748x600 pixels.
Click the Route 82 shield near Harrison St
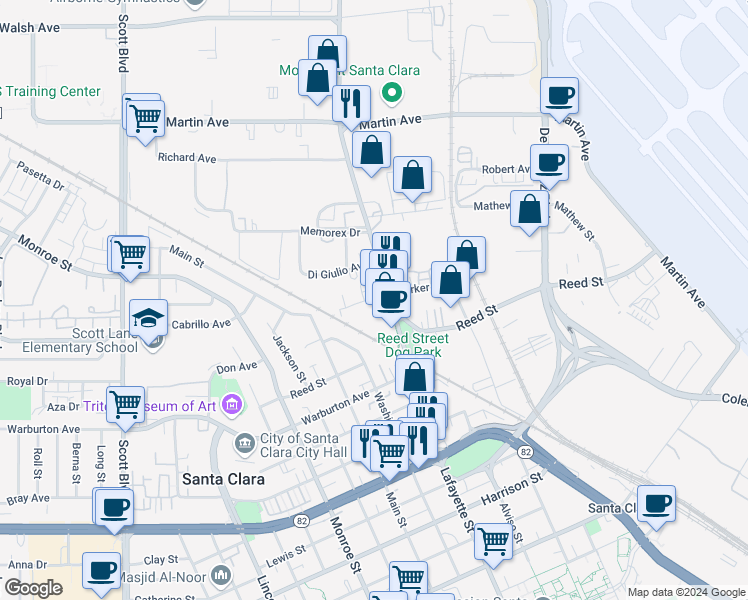point(525,452)
